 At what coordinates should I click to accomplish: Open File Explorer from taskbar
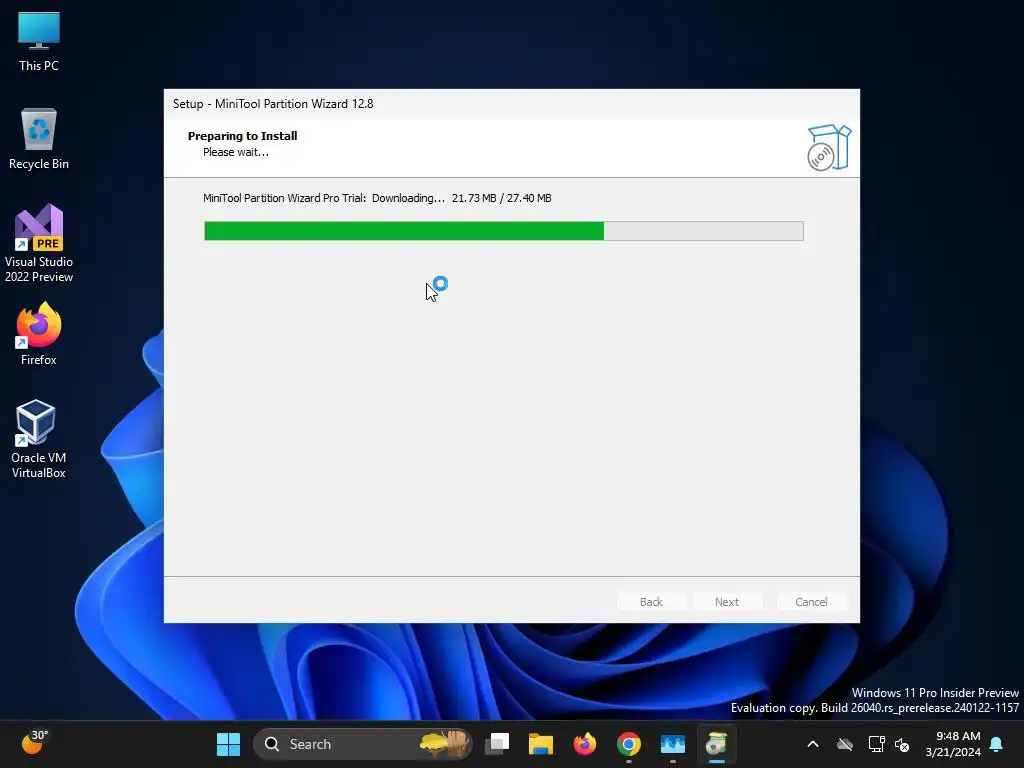coord(541,744)
